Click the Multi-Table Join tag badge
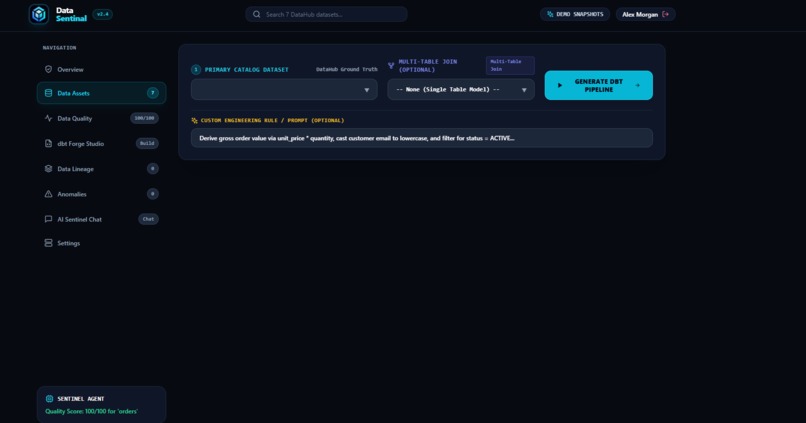Viewport: 806px width, 423px height. pyautogui.click(x=510, y=65)
